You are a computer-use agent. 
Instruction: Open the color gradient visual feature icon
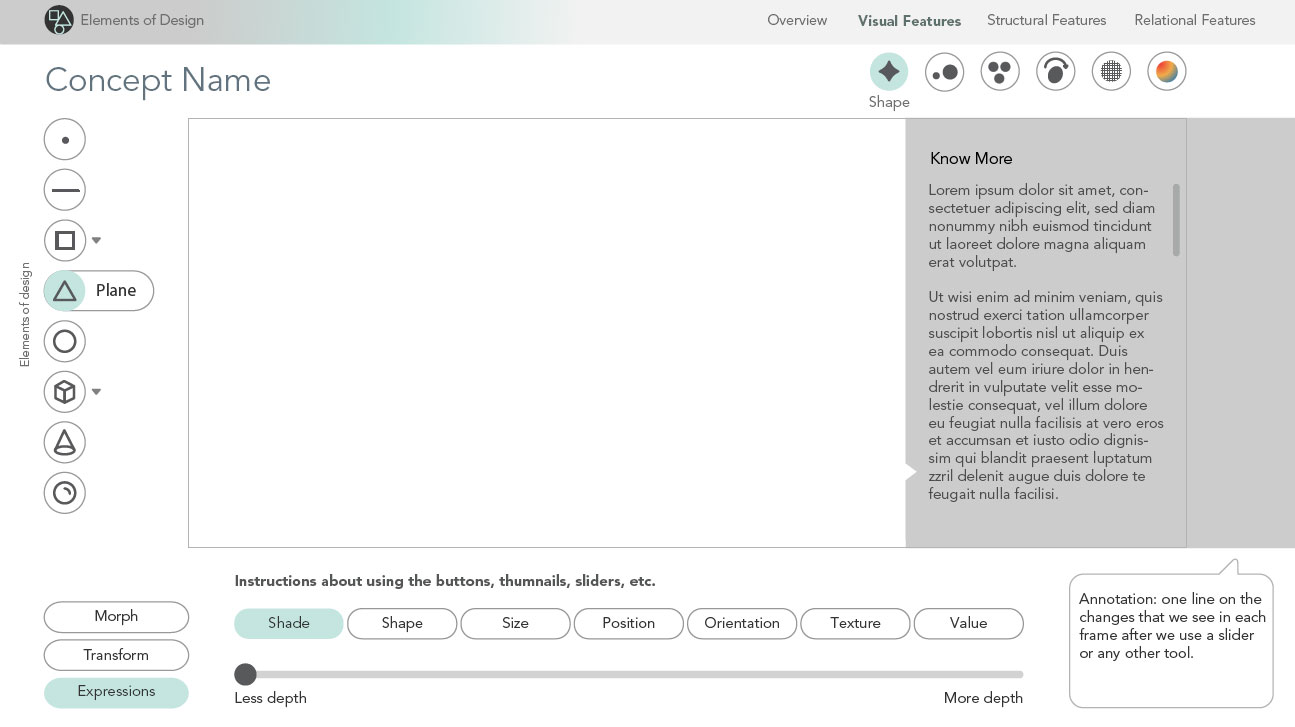point(1166,72)
